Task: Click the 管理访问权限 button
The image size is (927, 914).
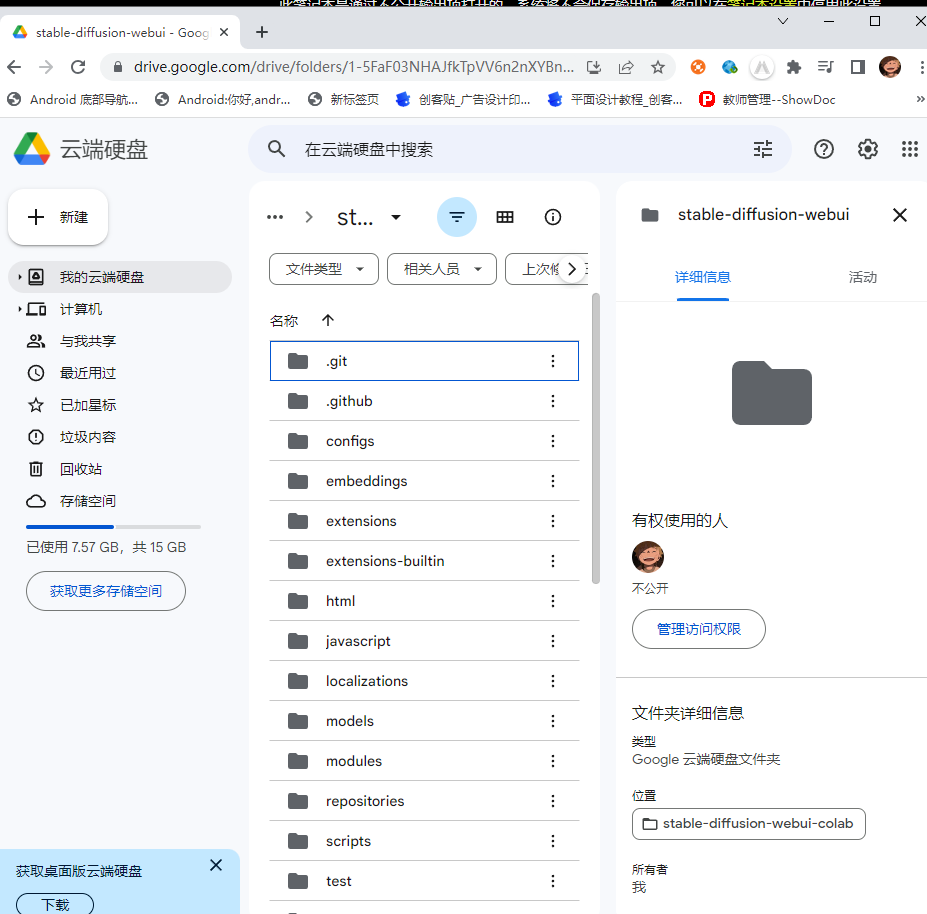Action: (x=698, y=629)
